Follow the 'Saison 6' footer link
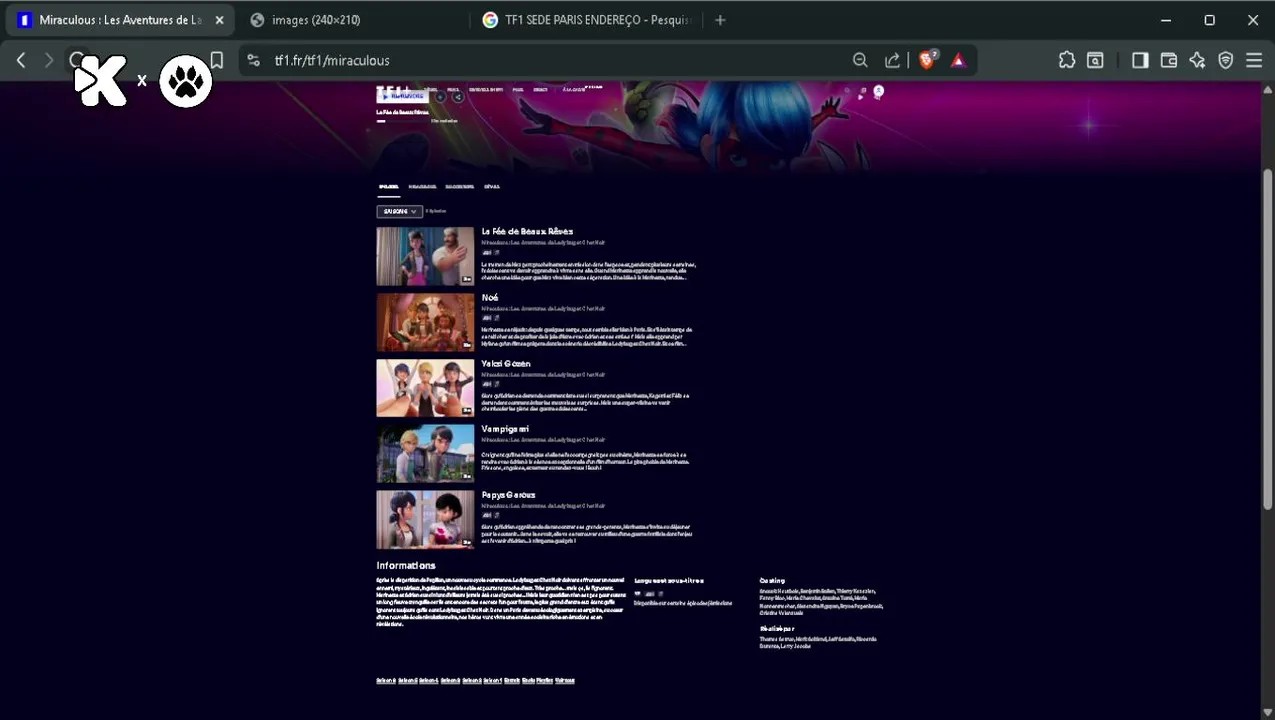The image size is (1275, 720). (x=386, y=680)
